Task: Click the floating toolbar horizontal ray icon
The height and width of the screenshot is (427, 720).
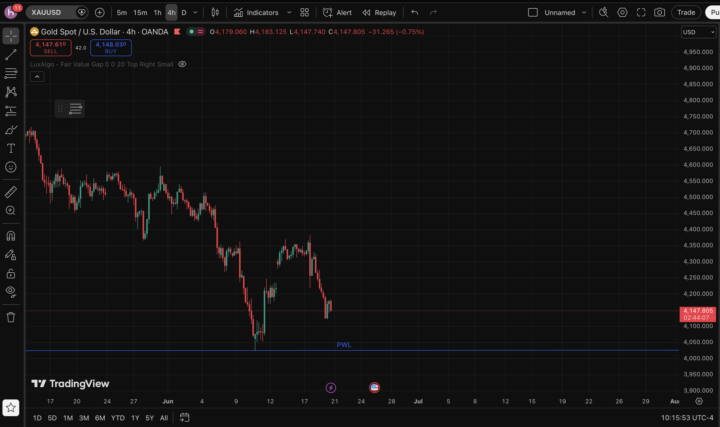Action: (x=75, y=109)
